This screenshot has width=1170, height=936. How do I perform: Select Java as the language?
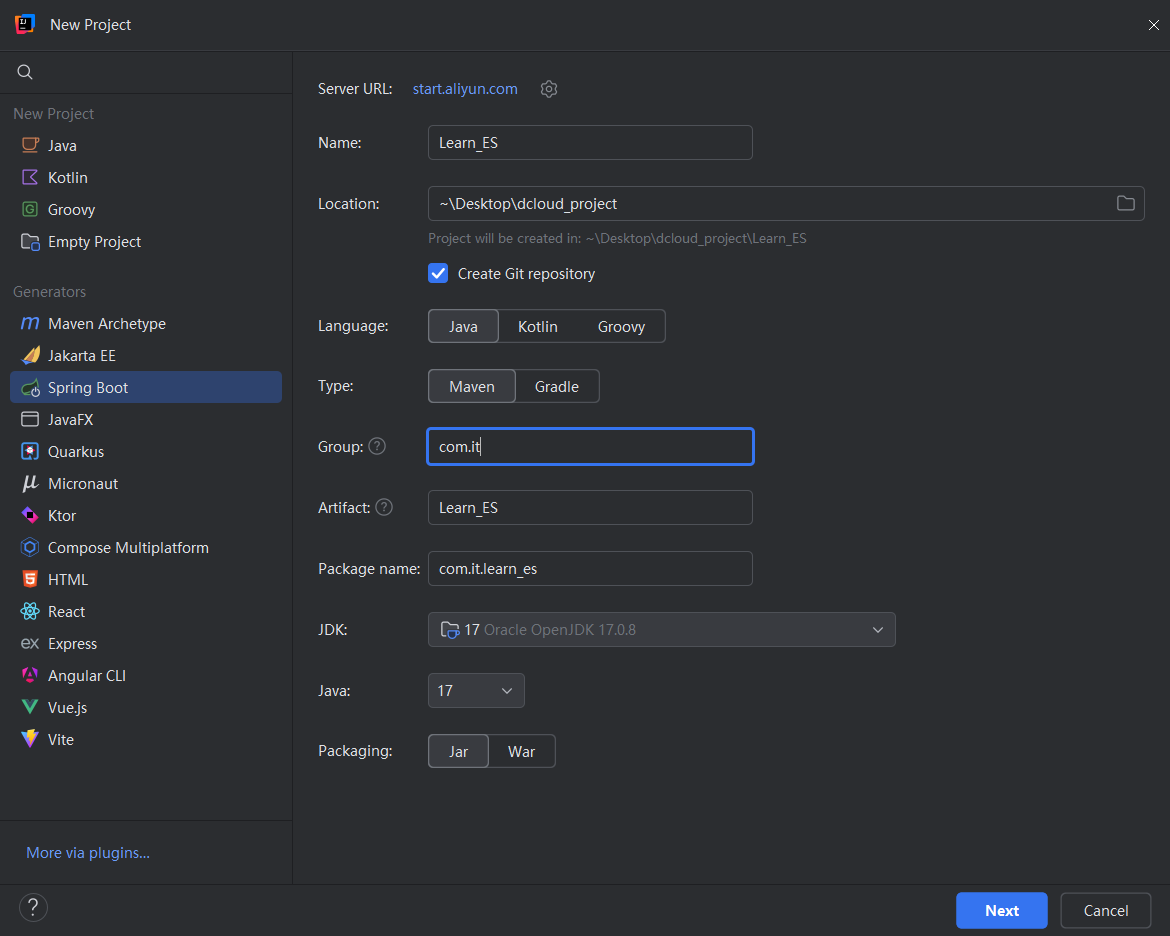[463, 326]
